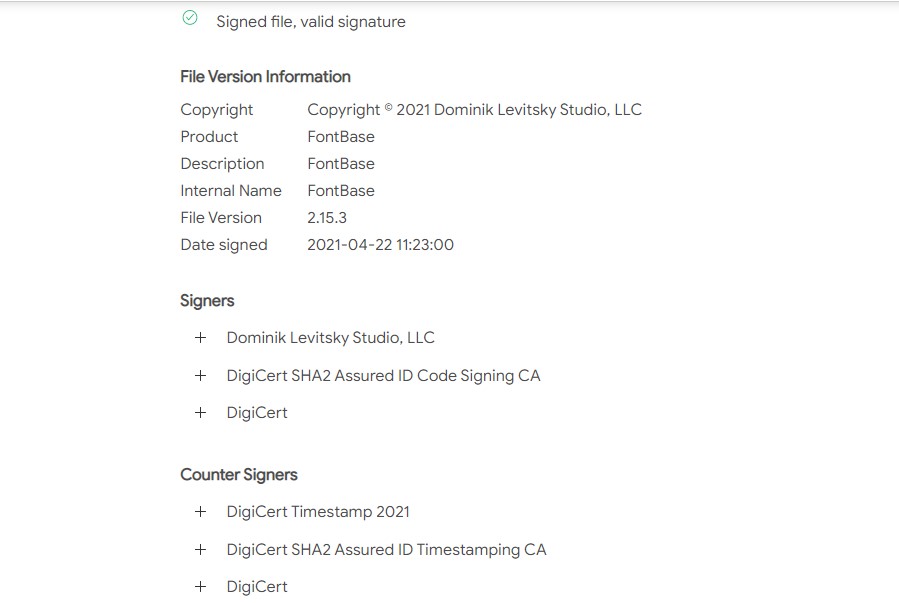
Task: Click the Copyright 2021 Dominik Levitsky Studio value
Action: [x=474, y=110]
